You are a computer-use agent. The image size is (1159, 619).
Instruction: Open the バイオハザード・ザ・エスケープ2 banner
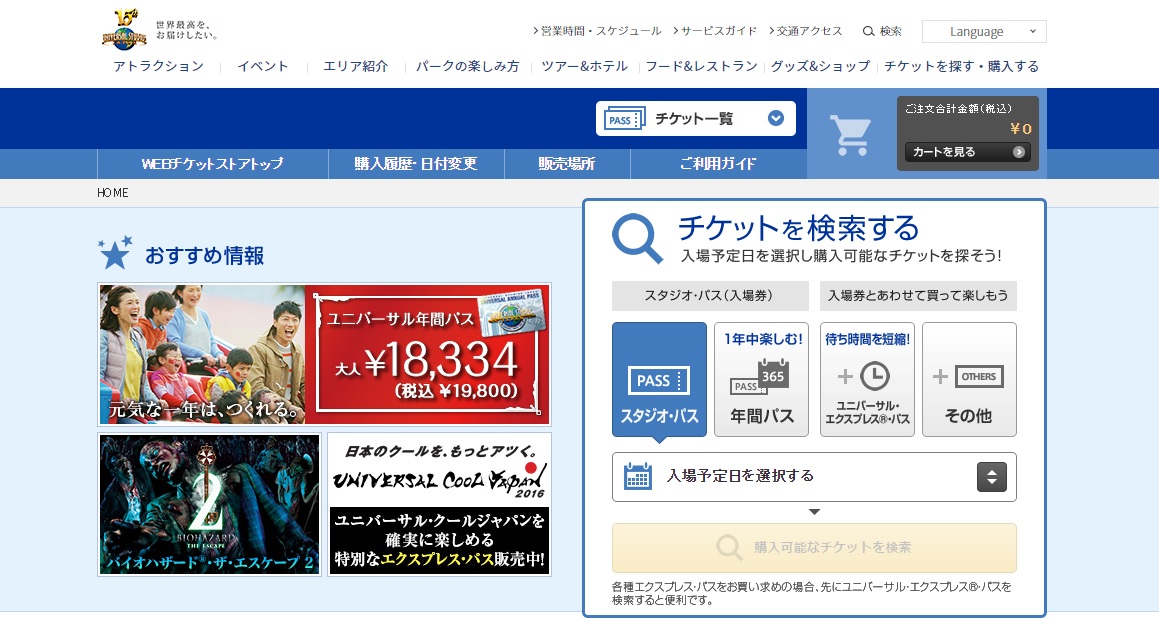coord(210,504)
